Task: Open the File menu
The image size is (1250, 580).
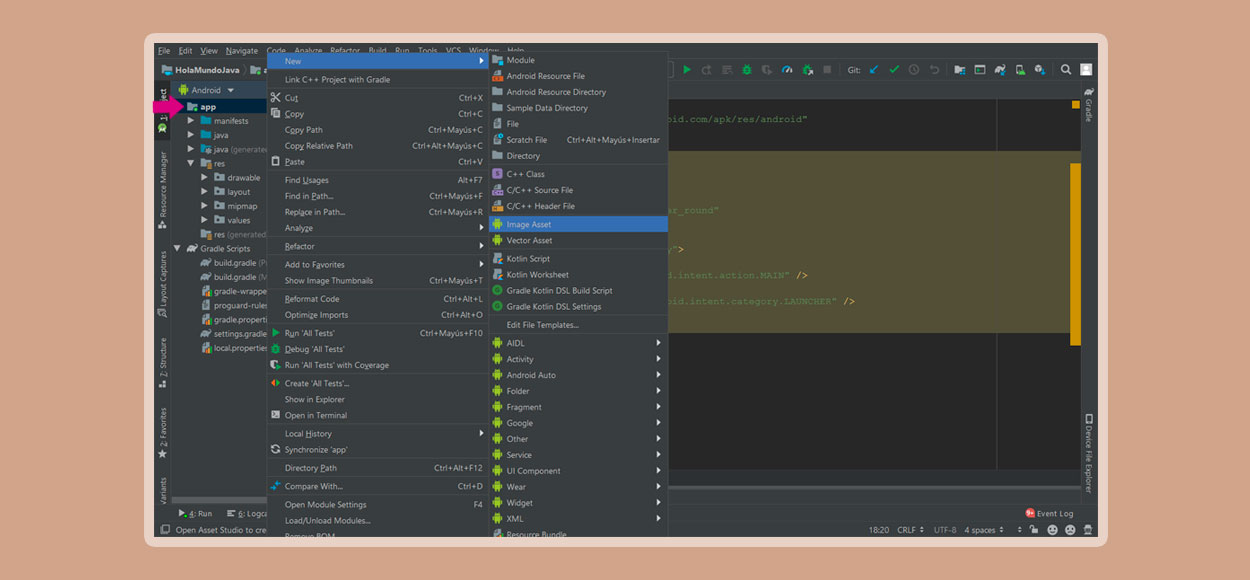Action: (x=164, y=51)
